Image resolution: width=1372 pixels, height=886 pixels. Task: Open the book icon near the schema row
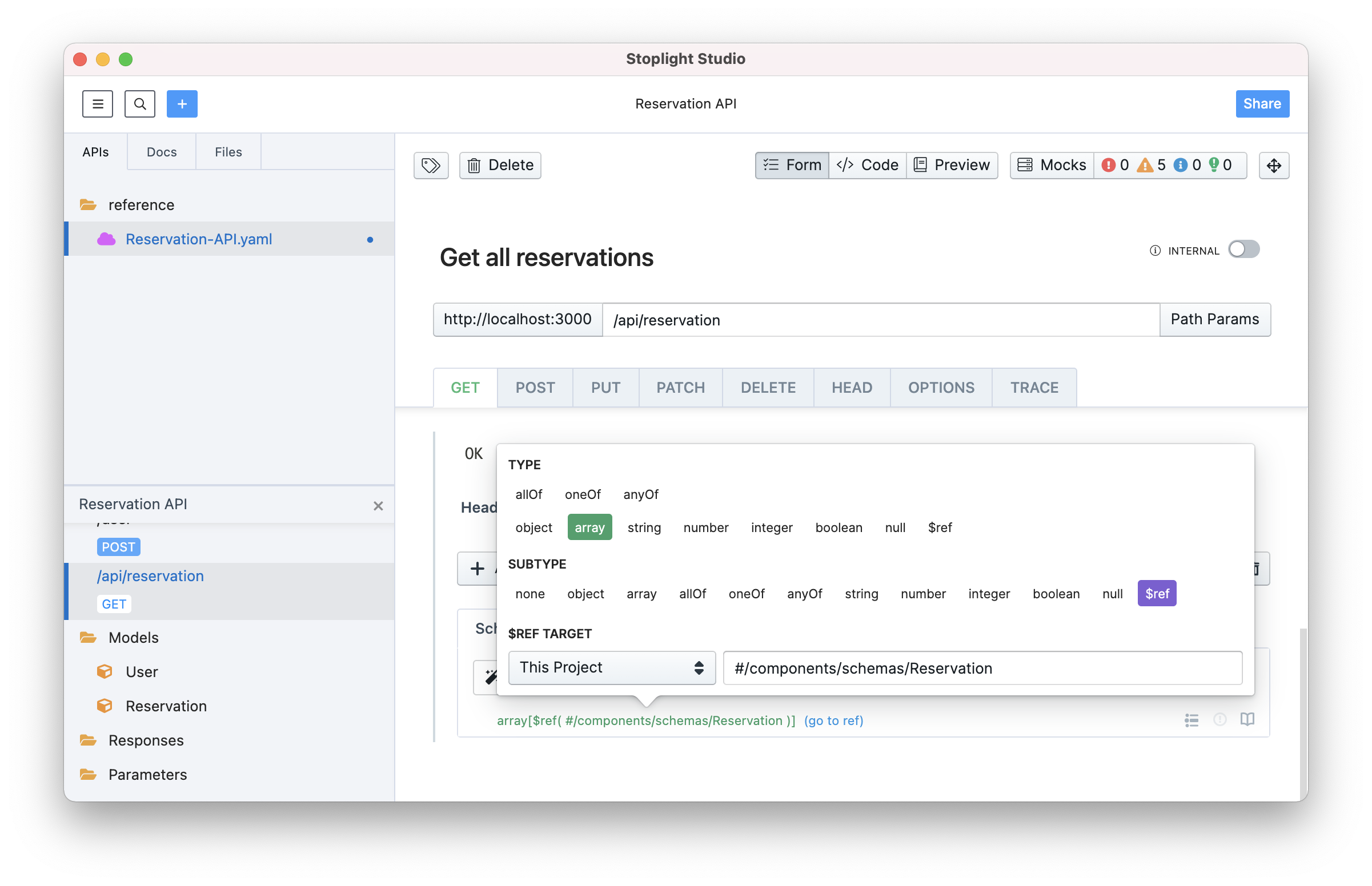coord(1247,720)
